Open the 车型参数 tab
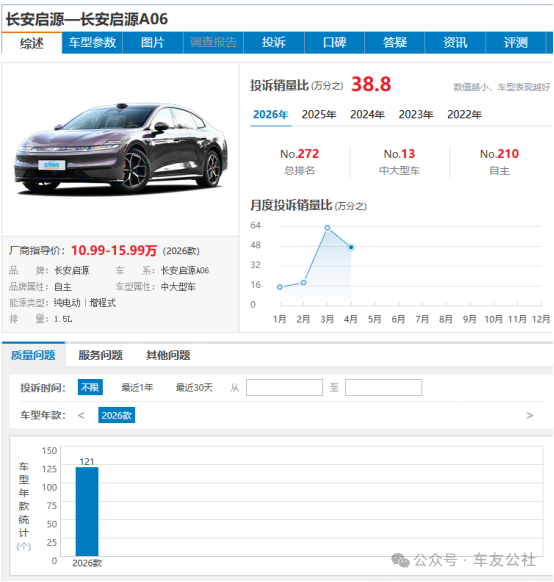The image size is (554, 582). click(x=92, y=43)
